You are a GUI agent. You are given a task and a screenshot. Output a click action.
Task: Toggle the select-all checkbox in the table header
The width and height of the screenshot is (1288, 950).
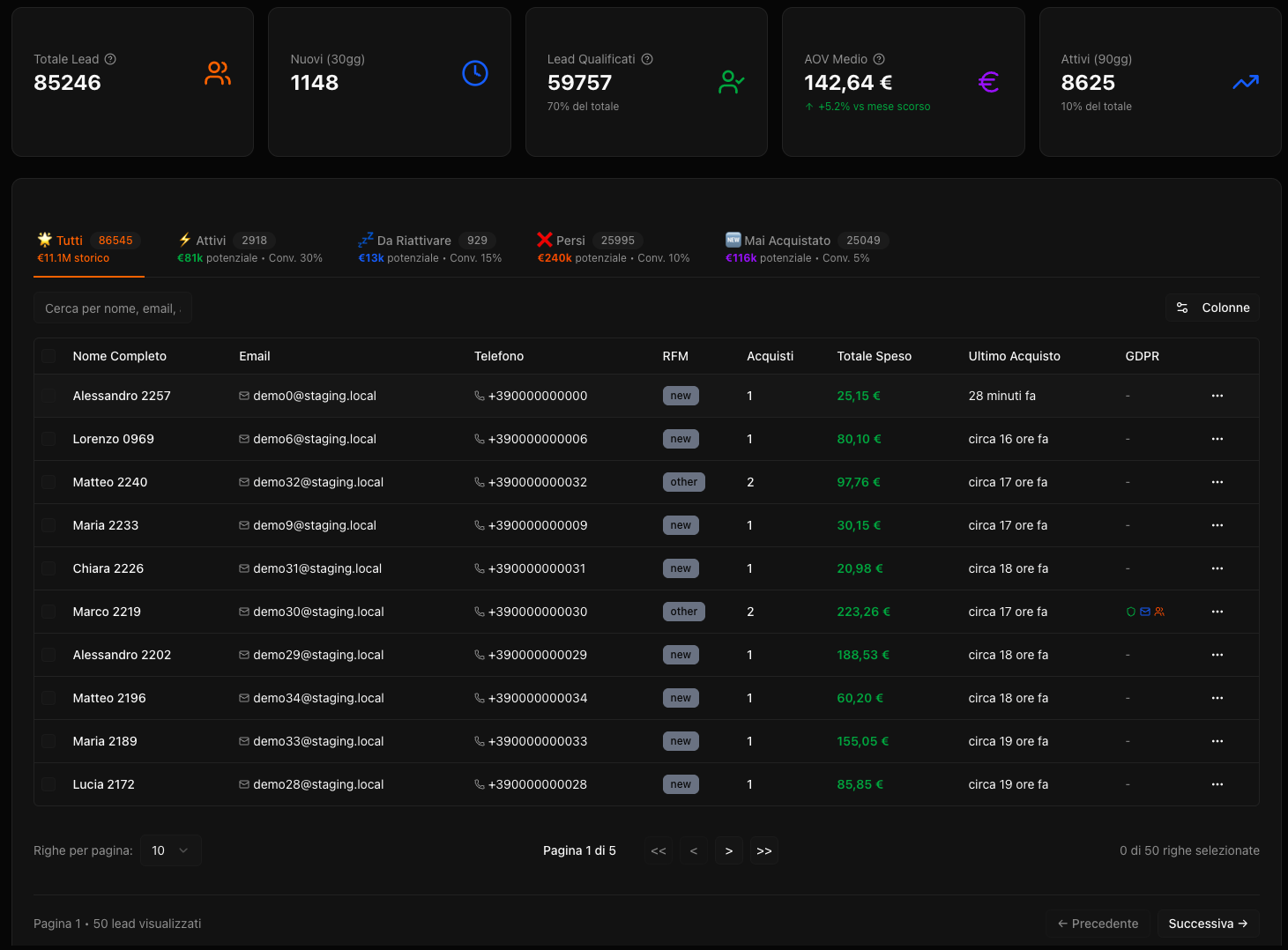[48, 356]
